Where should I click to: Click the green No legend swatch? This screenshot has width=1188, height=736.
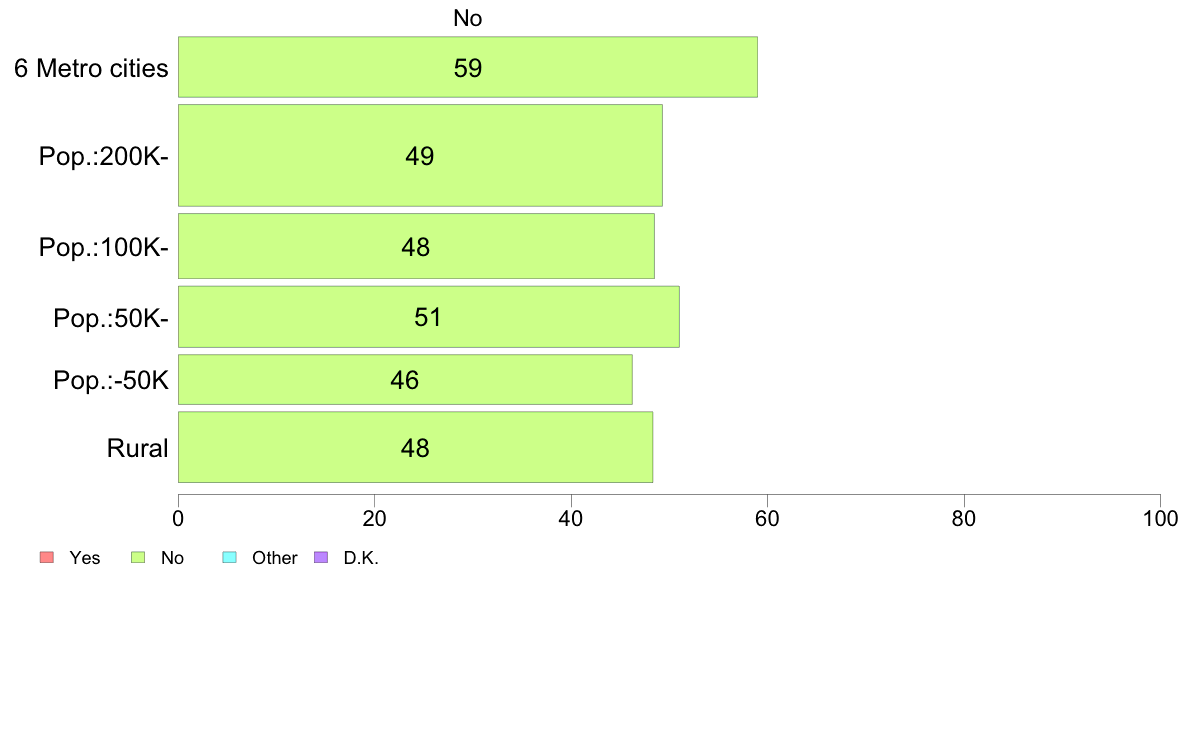click(x=138, y=557)
